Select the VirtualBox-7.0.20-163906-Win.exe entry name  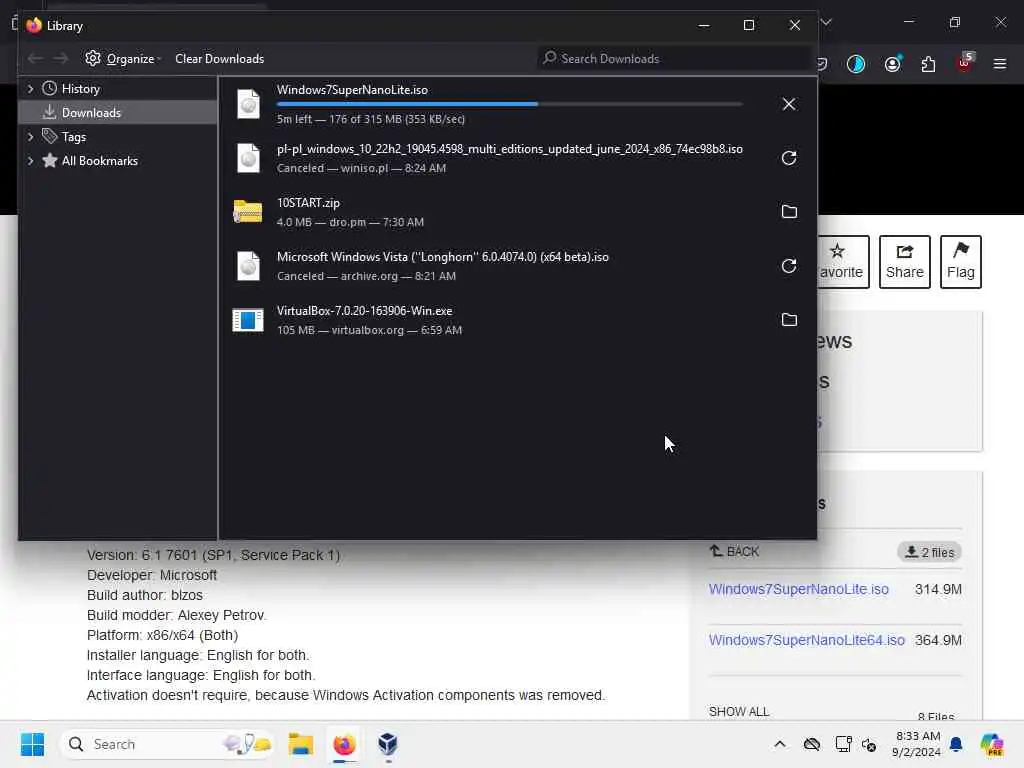coord(364,311)
